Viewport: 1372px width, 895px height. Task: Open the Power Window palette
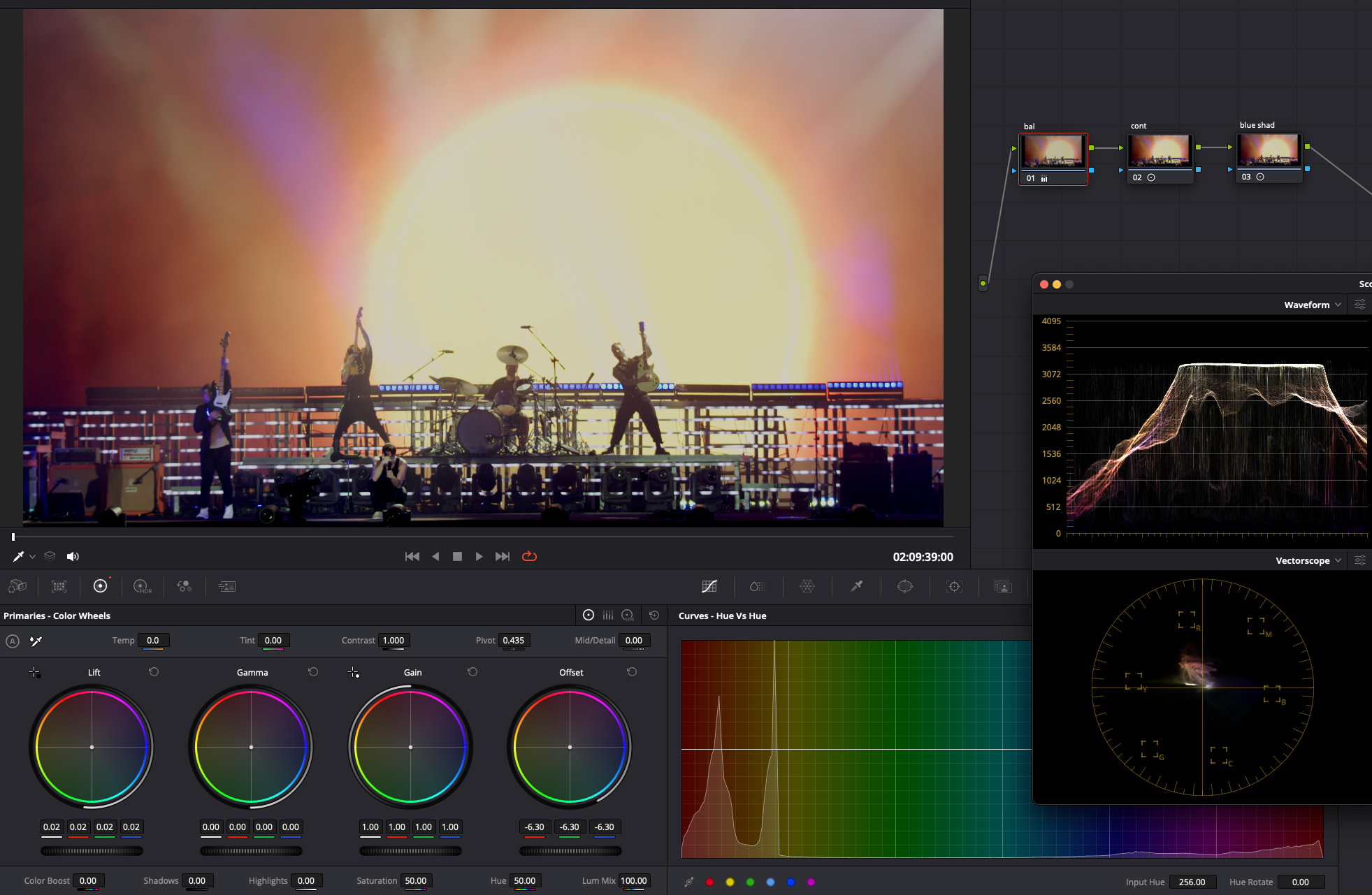(x=904, y=586)
